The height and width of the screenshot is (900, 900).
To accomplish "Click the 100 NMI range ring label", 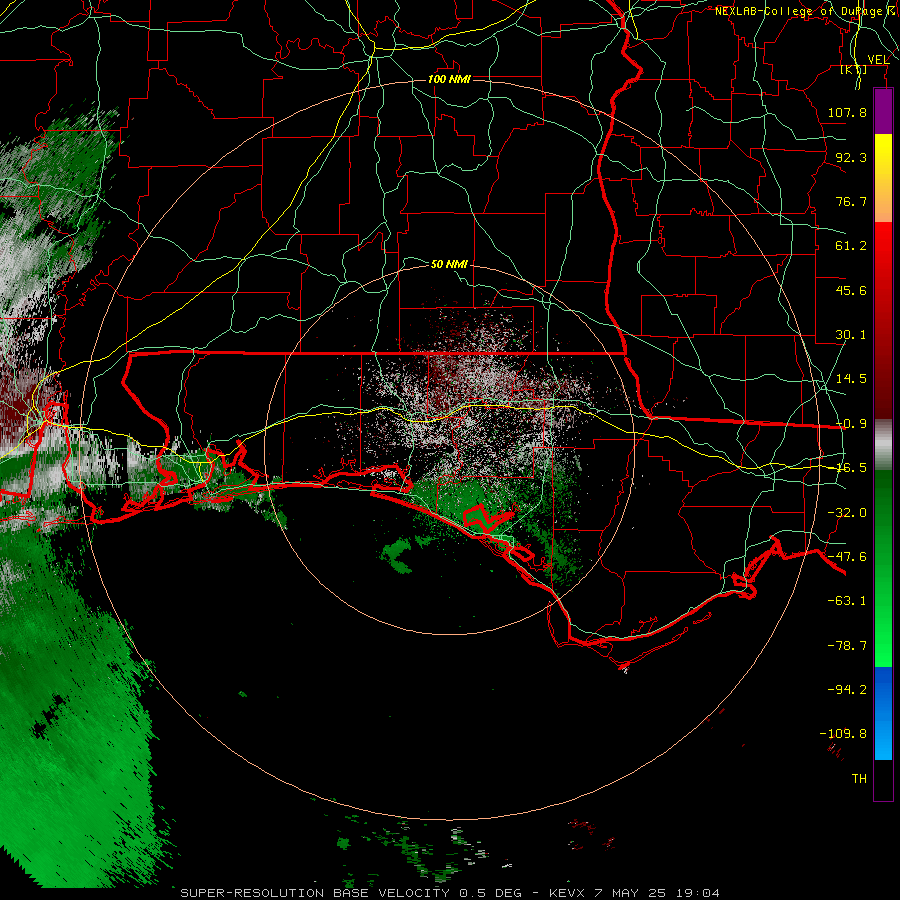I will pos(449,79).
